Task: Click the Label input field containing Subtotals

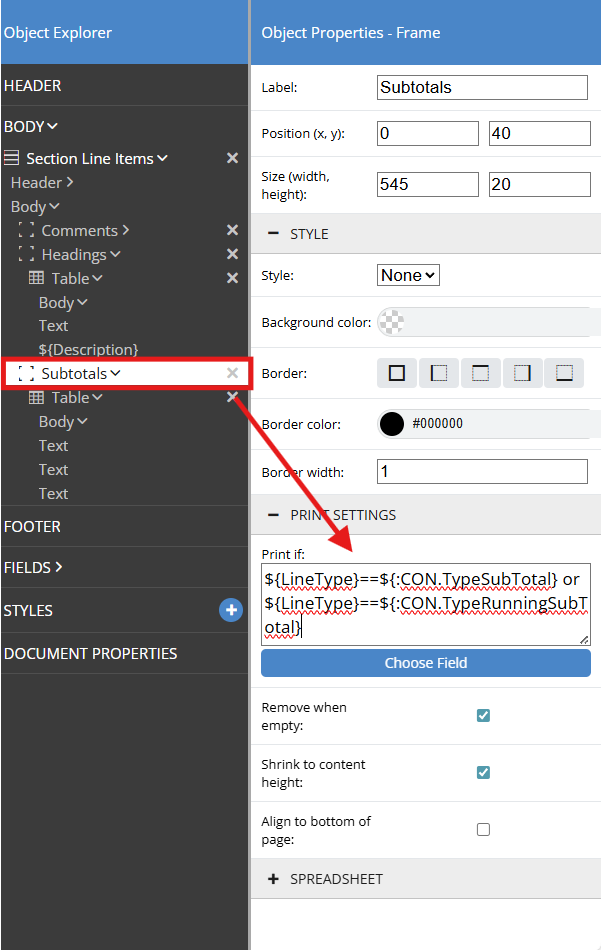Action: click(482, 87)
